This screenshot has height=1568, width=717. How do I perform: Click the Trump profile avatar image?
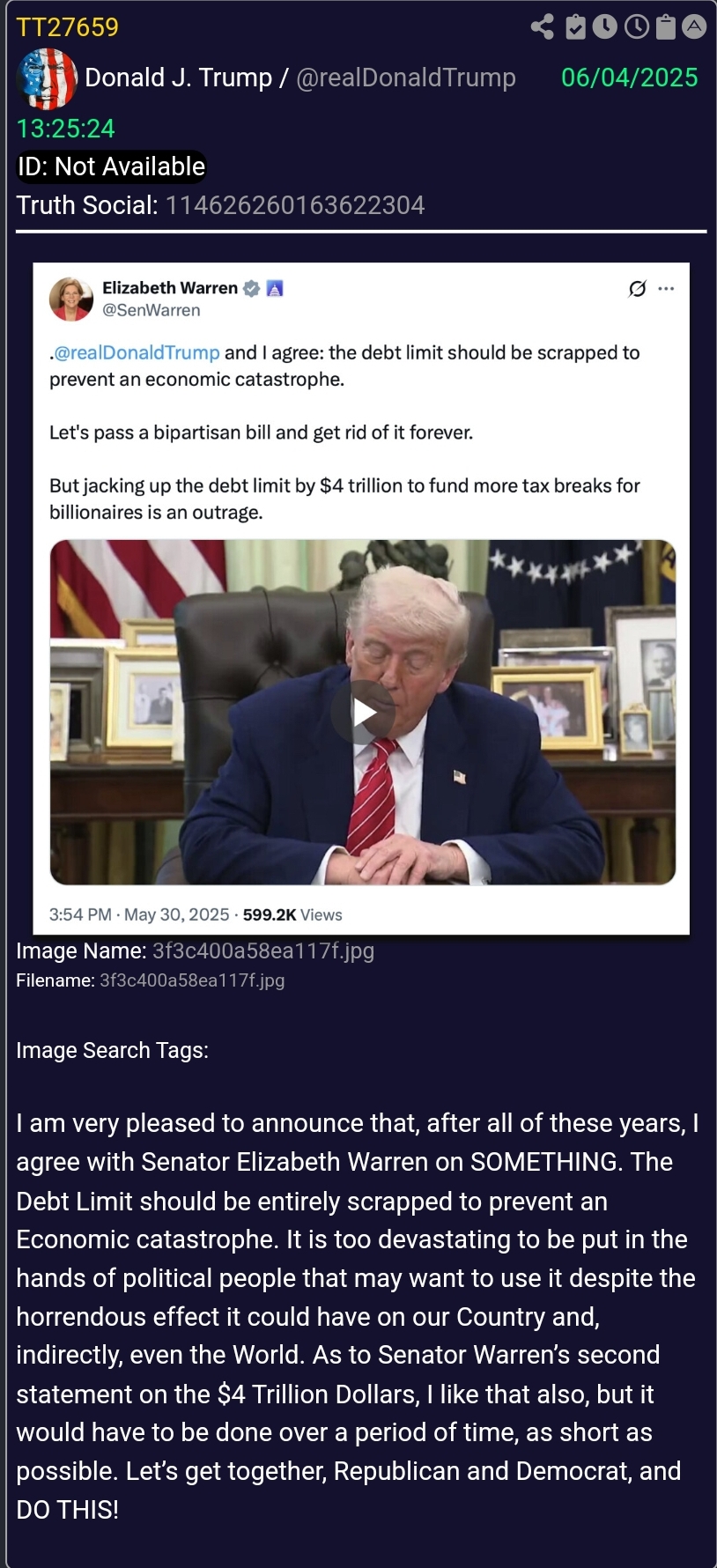47,78
